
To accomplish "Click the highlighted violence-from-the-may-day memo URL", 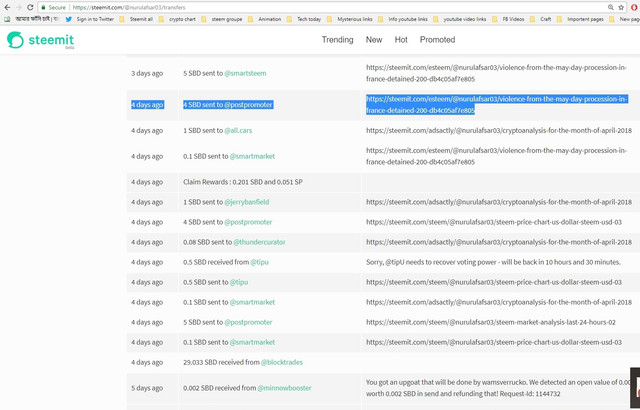I will coord(496,105).
